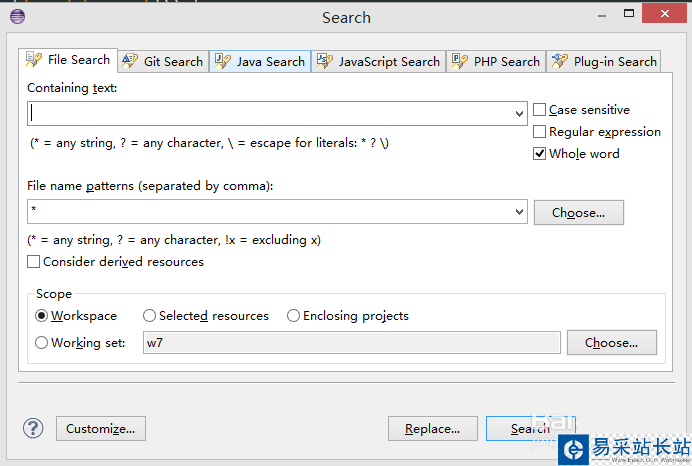
Task: Choose the Enclosing projects scope option
Action: coord(293,316)
